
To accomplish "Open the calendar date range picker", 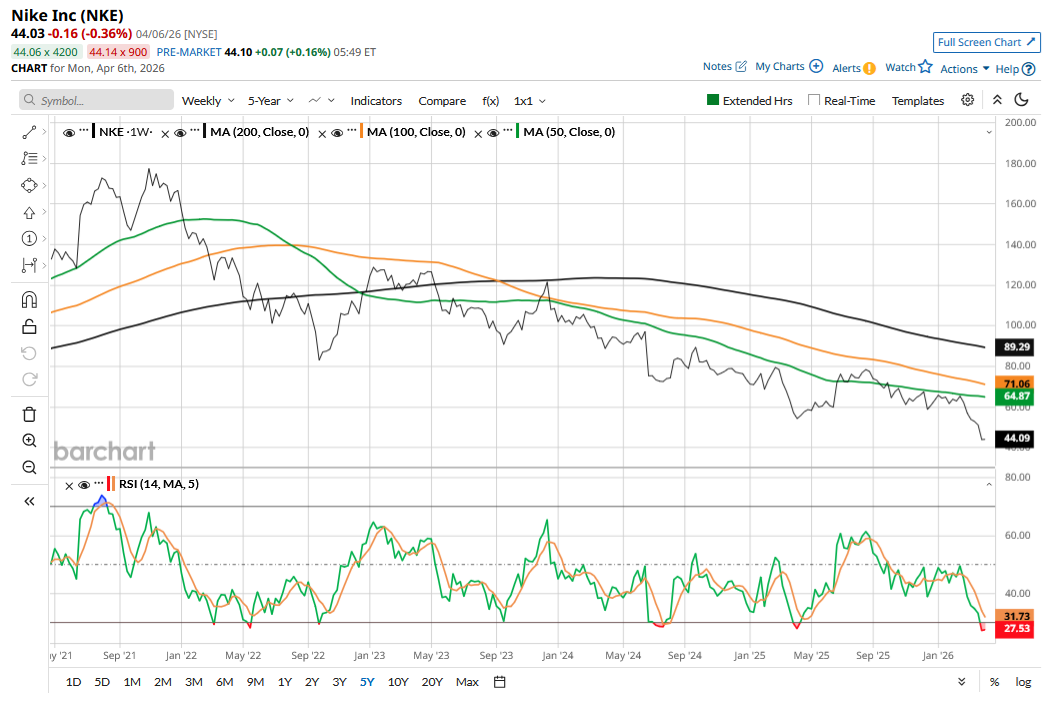I will (500, 682).
